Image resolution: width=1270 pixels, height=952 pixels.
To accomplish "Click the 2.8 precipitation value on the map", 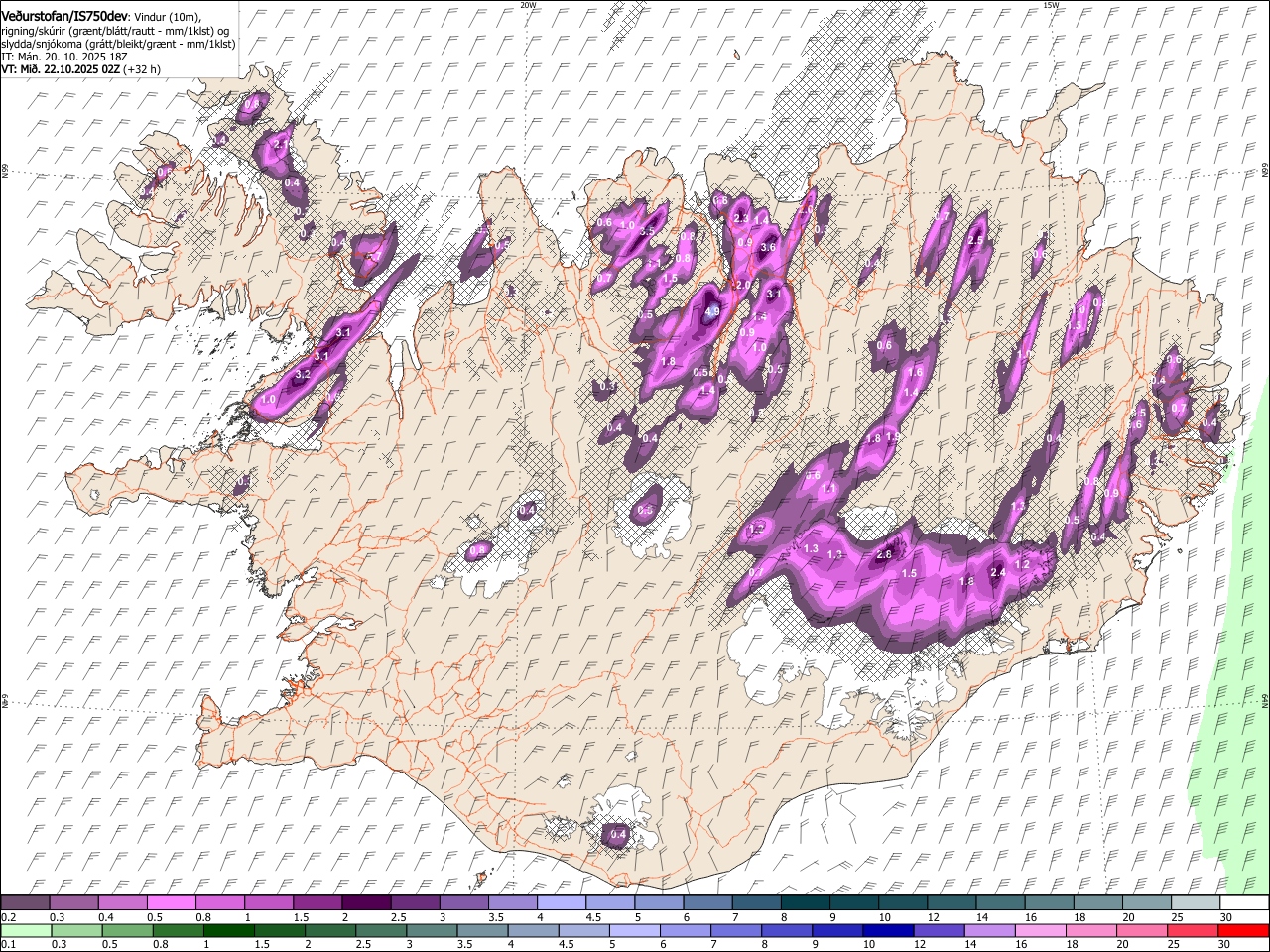I will click(884, 555).
